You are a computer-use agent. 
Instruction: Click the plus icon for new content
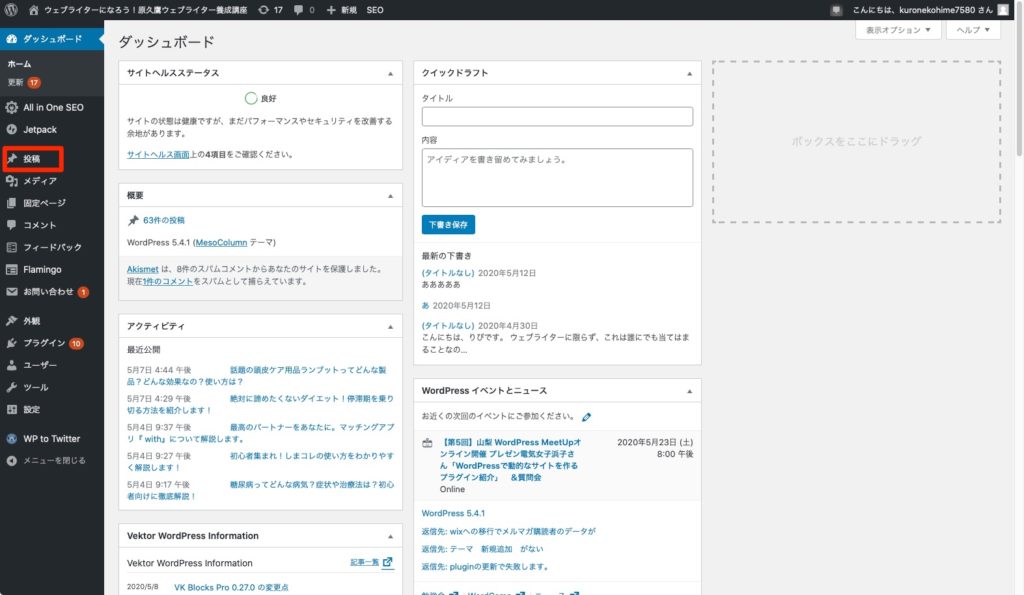pos(330,10)
